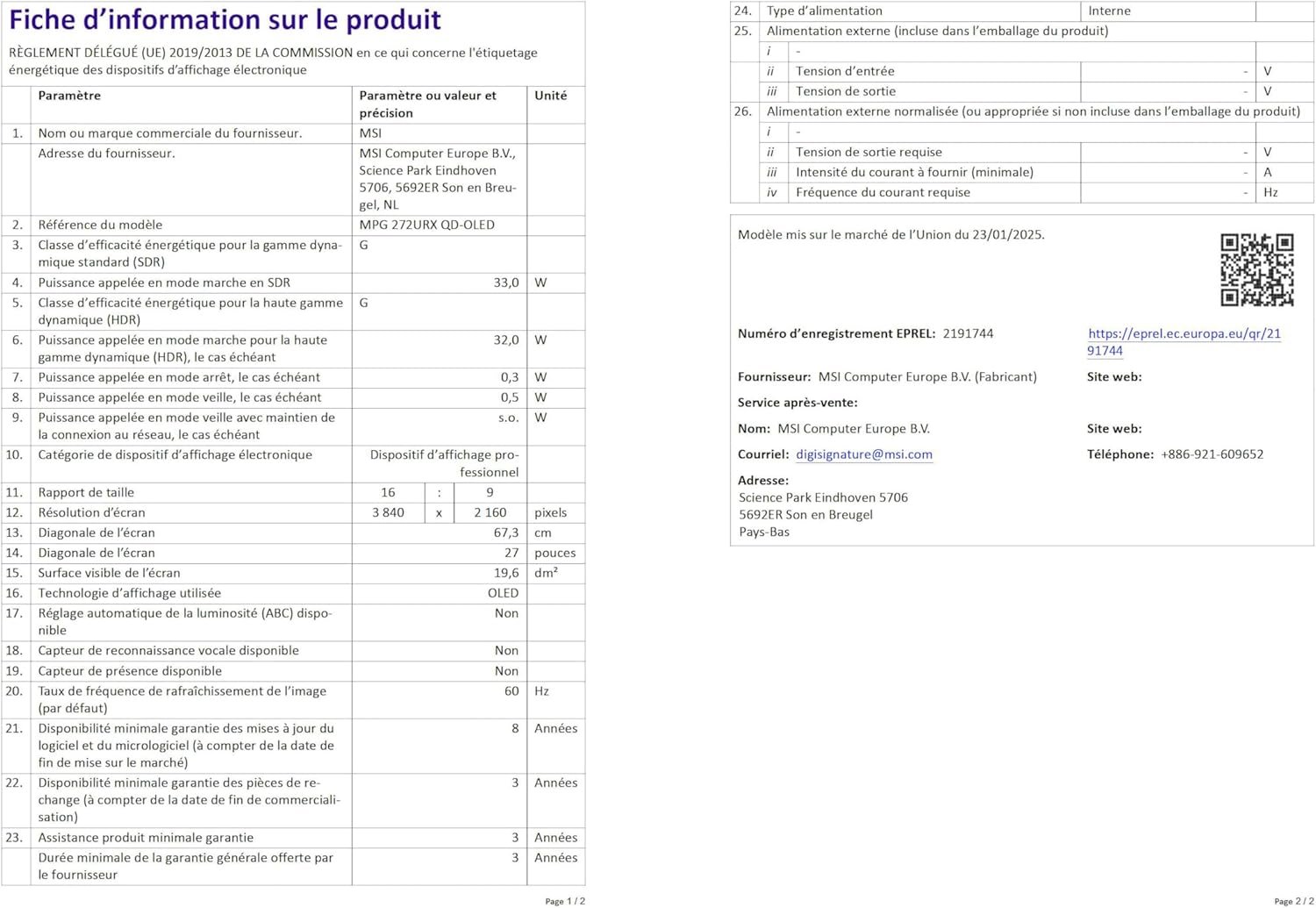Image resolution: width=1316 pixels, height=908 pixels.
Task: Select the 60 Hz refresh rate value
Action: [x=511, y=691]
